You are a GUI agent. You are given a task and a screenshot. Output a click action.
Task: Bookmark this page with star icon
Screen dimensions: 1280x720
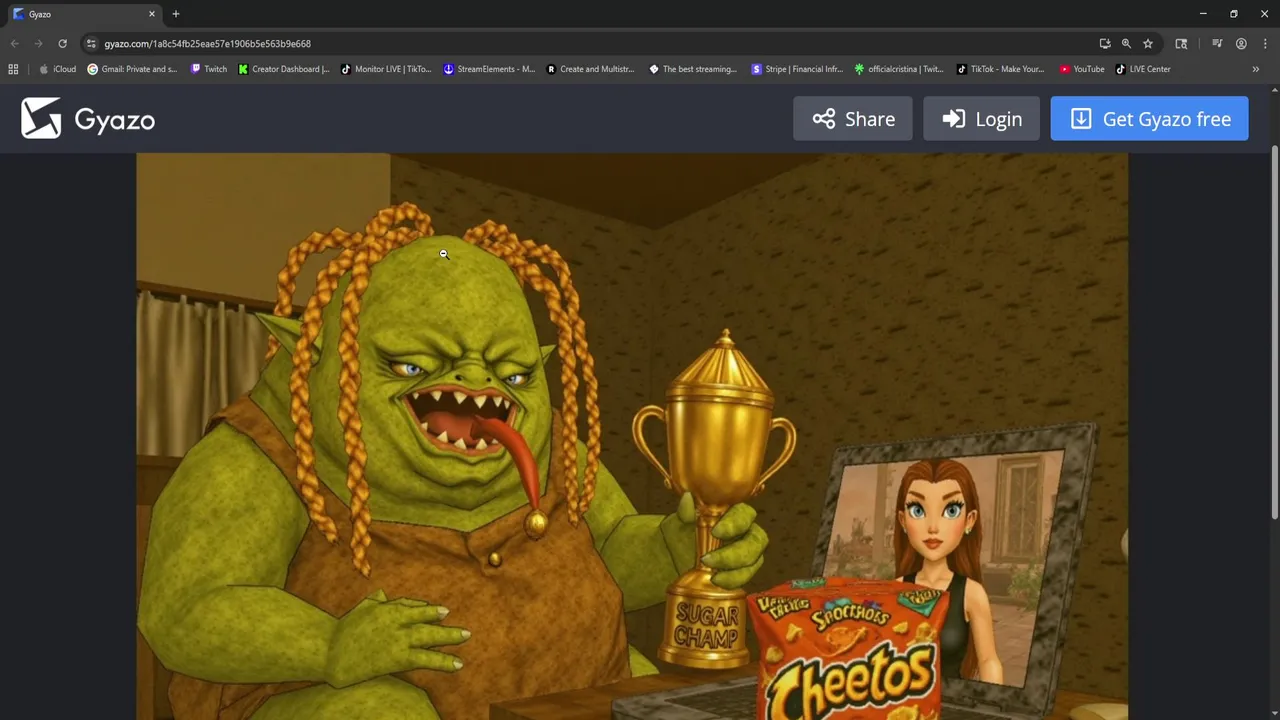1148,44
